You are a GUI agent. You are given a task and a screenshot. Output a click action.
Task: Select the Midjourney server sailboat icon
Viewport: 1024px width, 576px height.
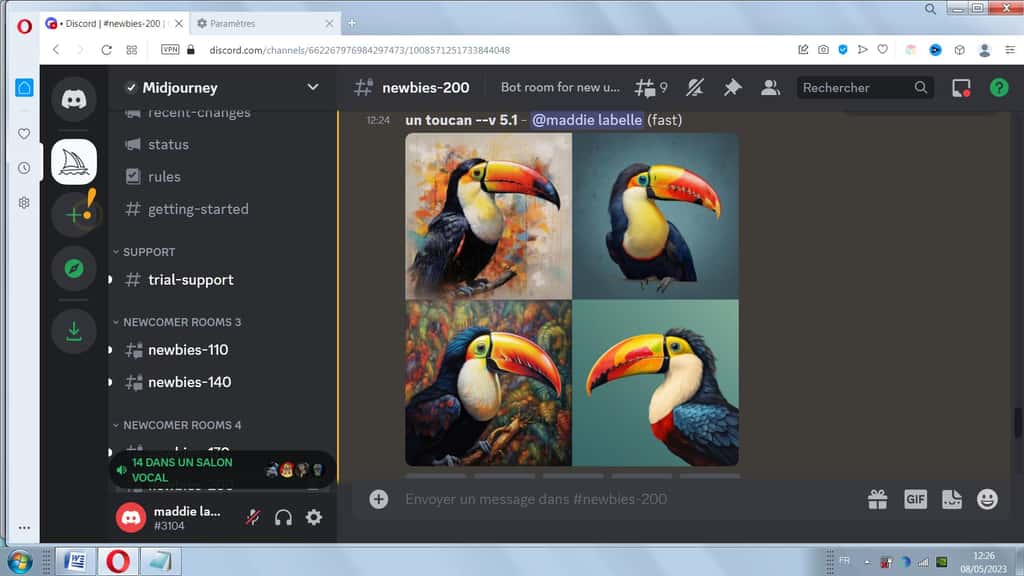[x=74, y=162]
